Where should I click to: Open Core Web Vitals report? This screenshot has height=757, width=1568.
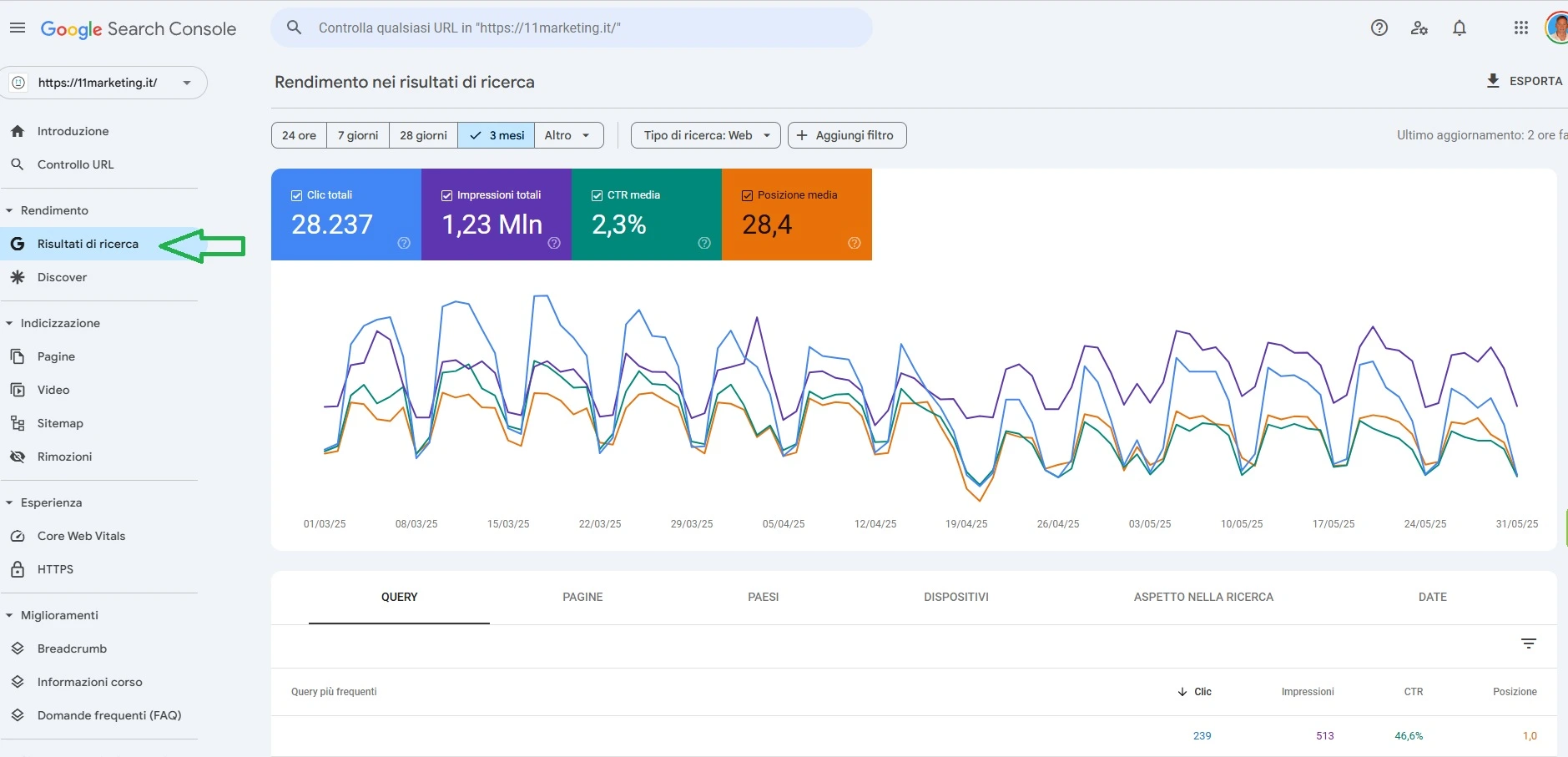coord(81,536)
